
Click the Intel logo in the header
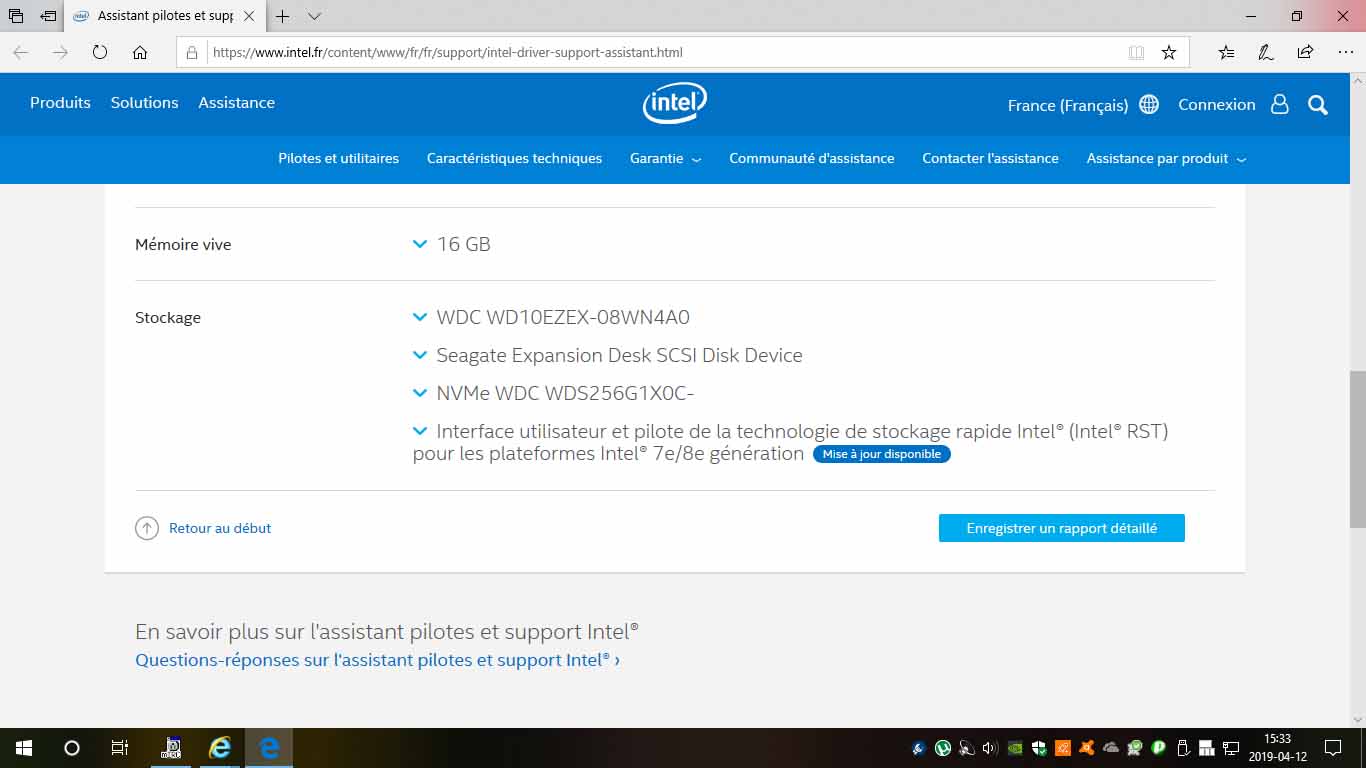coord(675,103)
